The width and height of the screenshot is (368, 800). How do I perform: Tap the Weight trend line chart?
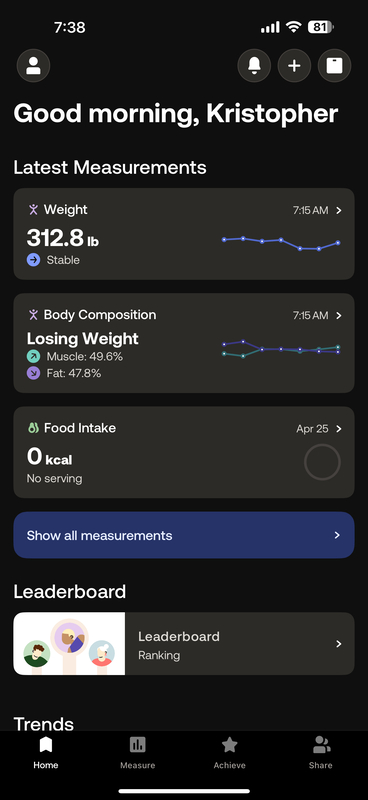click(281, 243)
